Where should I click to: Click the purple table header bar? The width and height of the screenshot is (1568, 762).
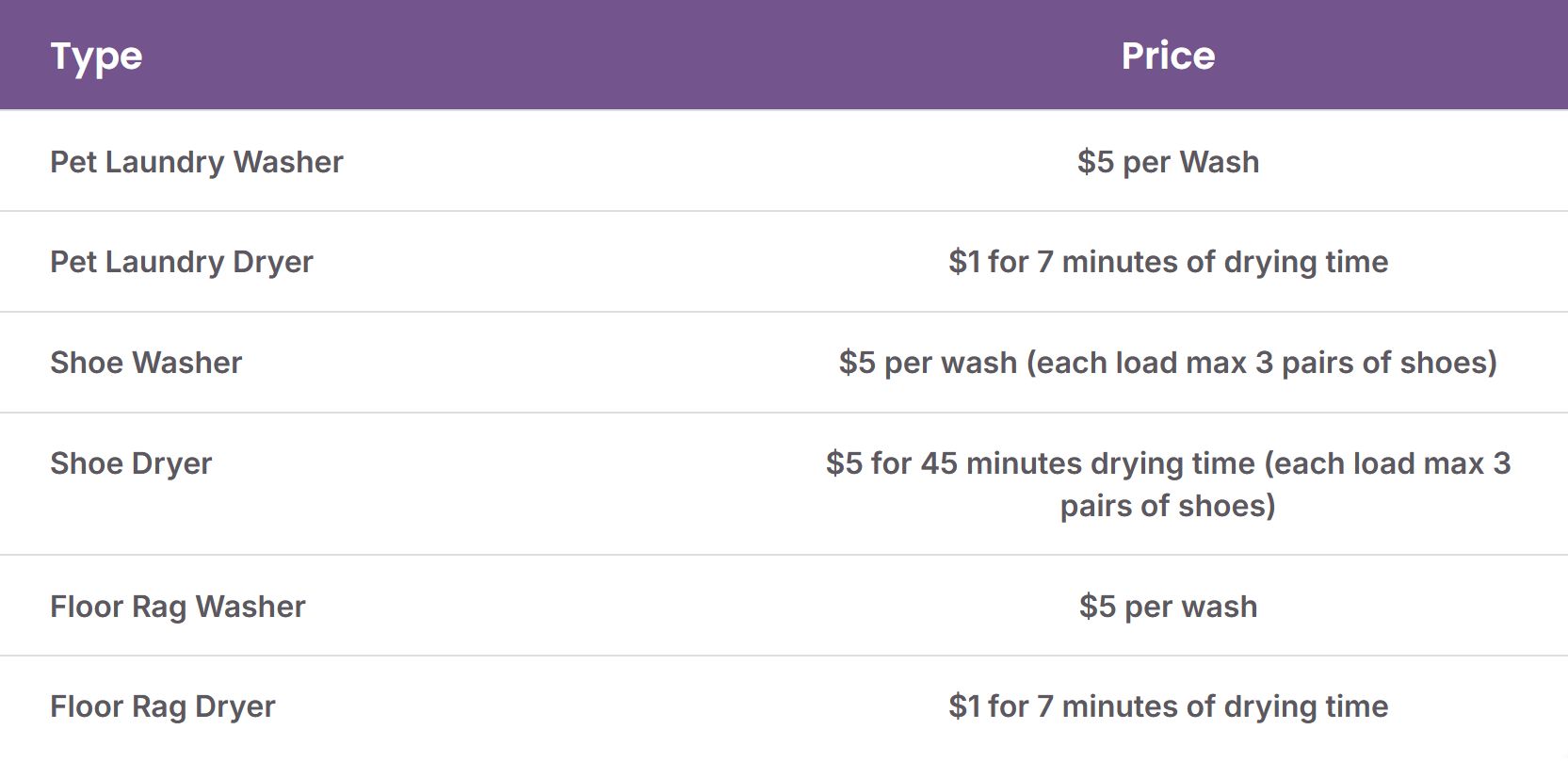click(784, 55)
